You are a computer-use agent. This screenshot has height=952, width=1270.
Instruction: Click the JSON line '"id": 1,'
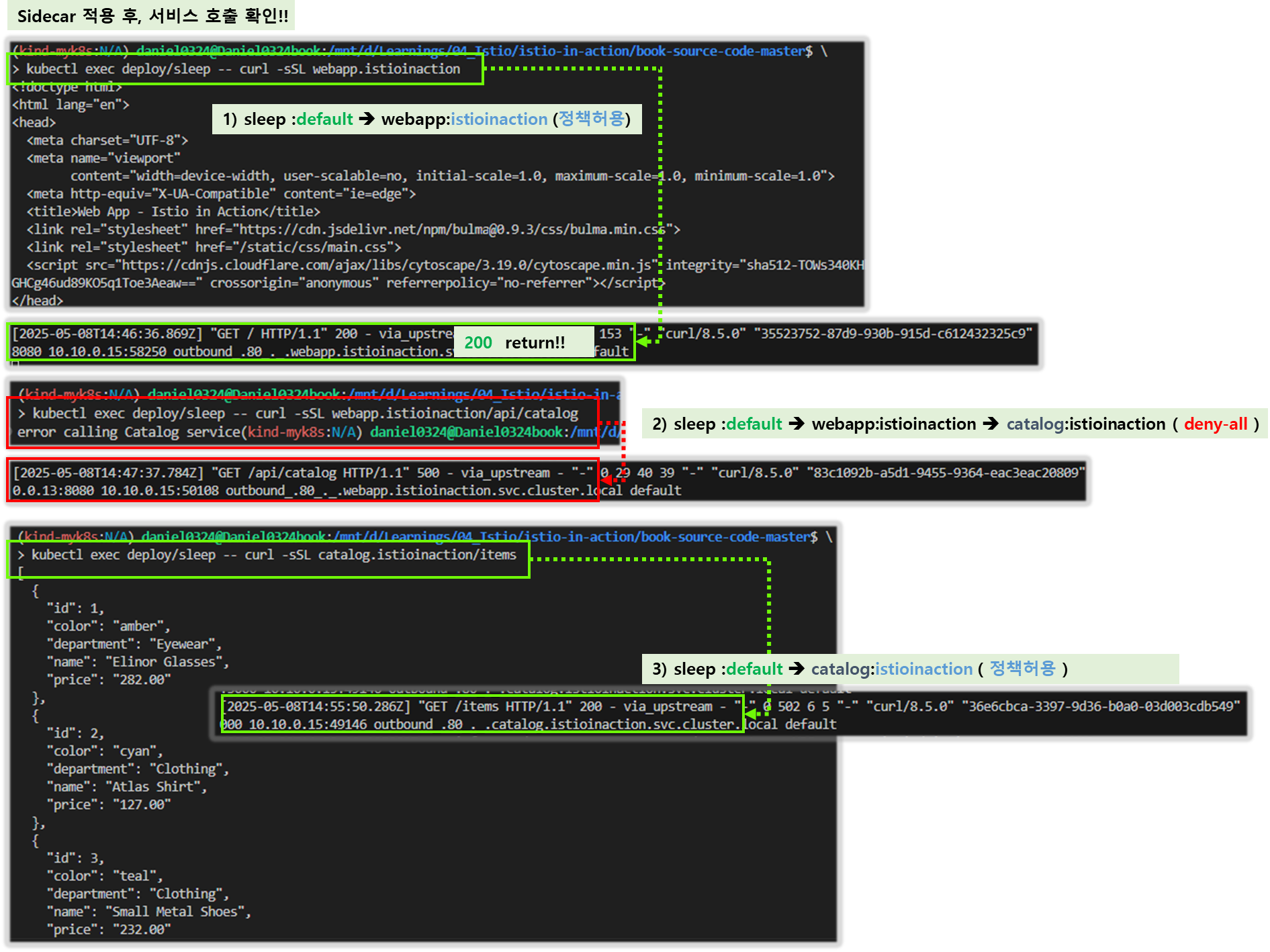tap(75, 608)
